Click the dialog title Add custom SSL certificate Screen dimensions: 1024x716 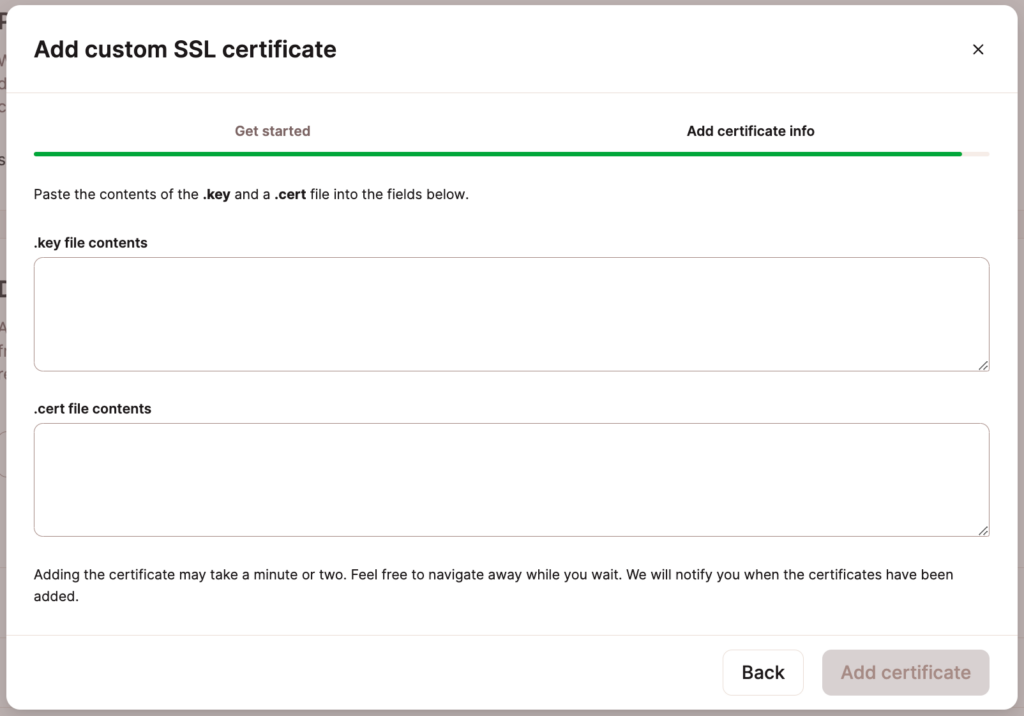185,49
